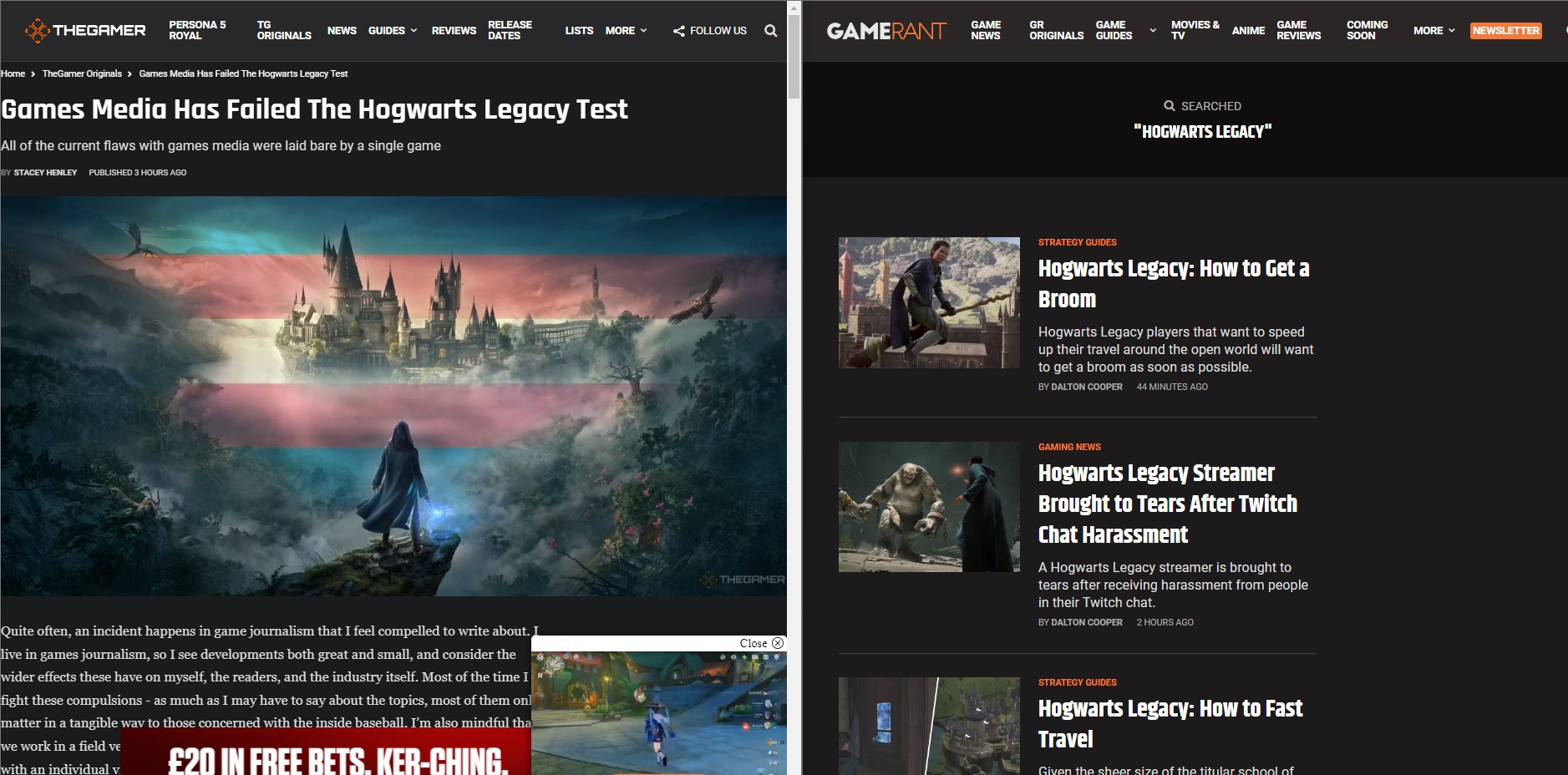This screenshot has height=775, width=1568.
Task: Open TG Originals menu item
Action: (284, 30)
